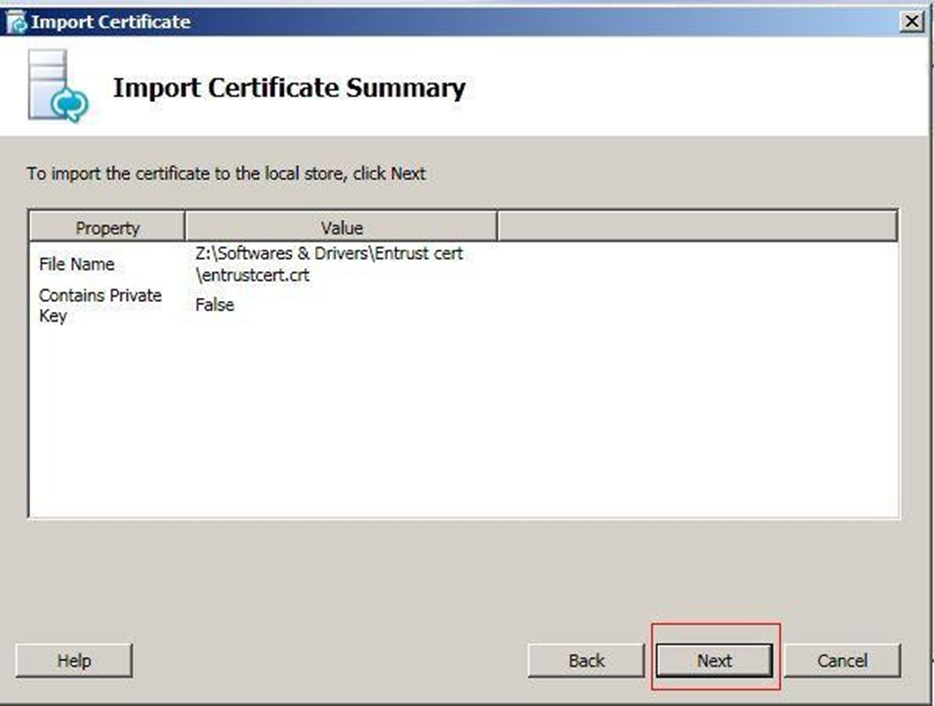This screenshot has height=706, width=934.
Task: Click the Value column header
Action: coord(341,227)
